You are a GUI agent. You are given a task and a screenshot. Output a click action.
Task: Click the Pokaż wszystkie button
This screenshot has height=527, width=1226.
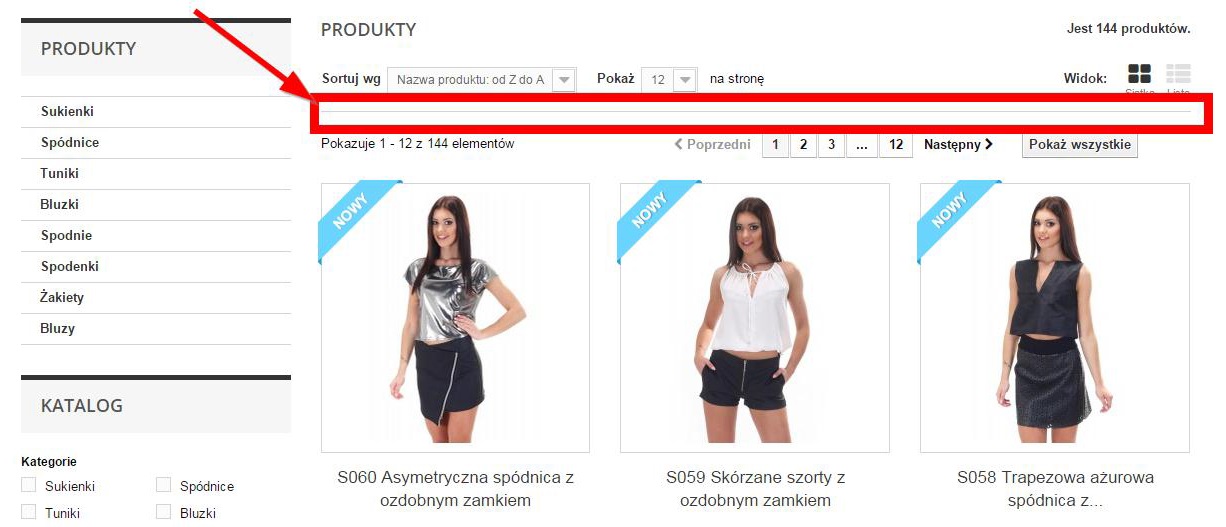click(1080, 145)
